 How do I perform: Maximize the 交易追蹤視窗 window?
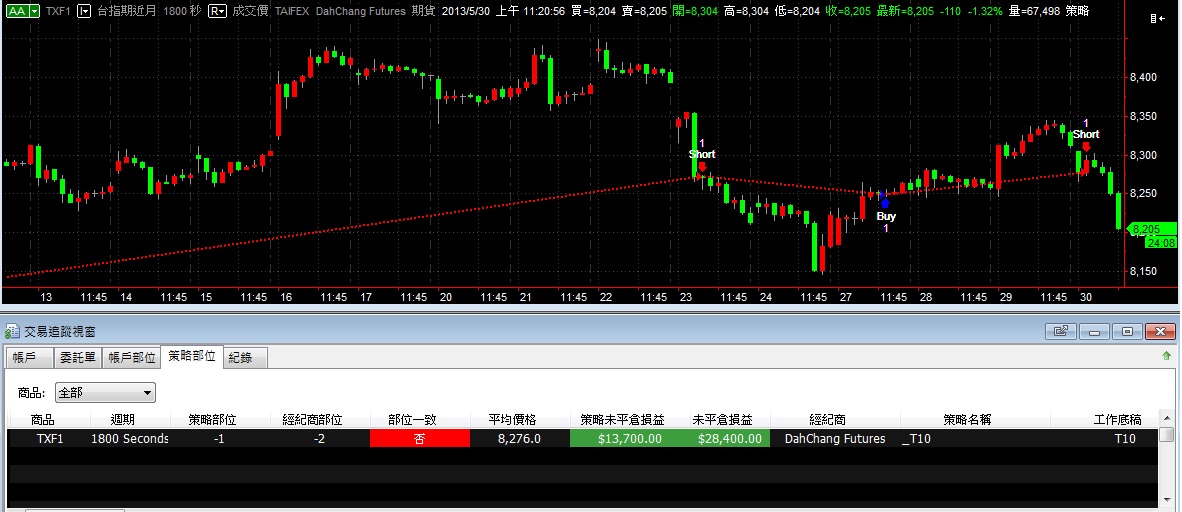coord(1127,331)
